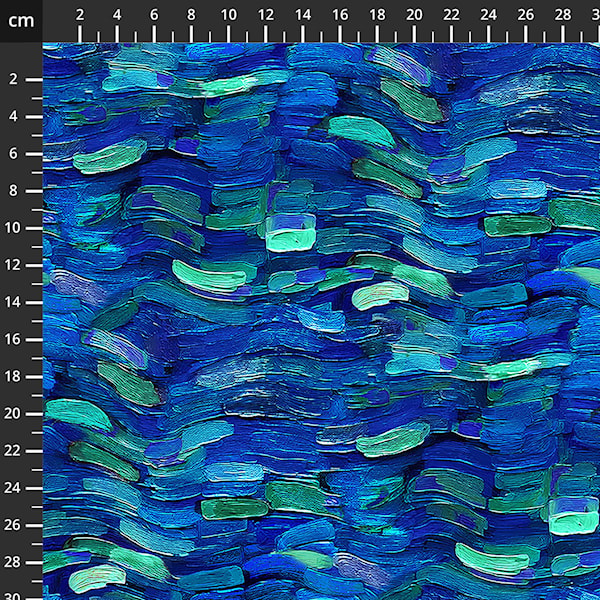Screen dimensions: 600x600
Task: Click the cm unit label in ruler corner
Action: pos(21,21)
